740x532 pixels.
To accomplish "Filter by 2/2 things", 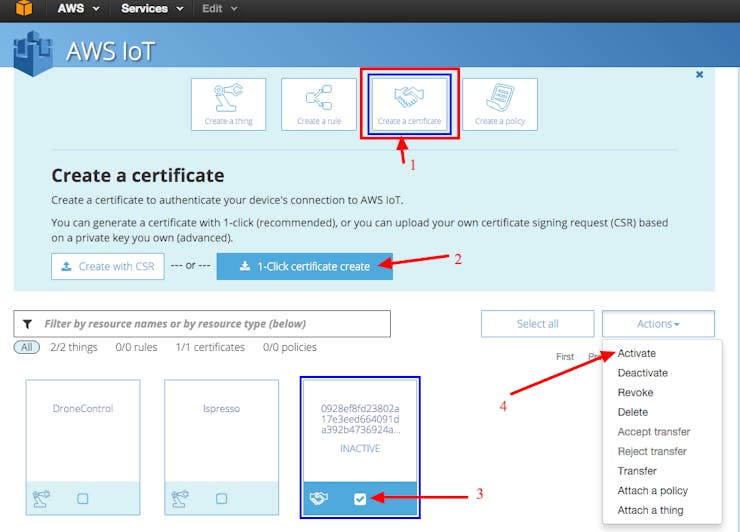I will [x=74, y=347].
